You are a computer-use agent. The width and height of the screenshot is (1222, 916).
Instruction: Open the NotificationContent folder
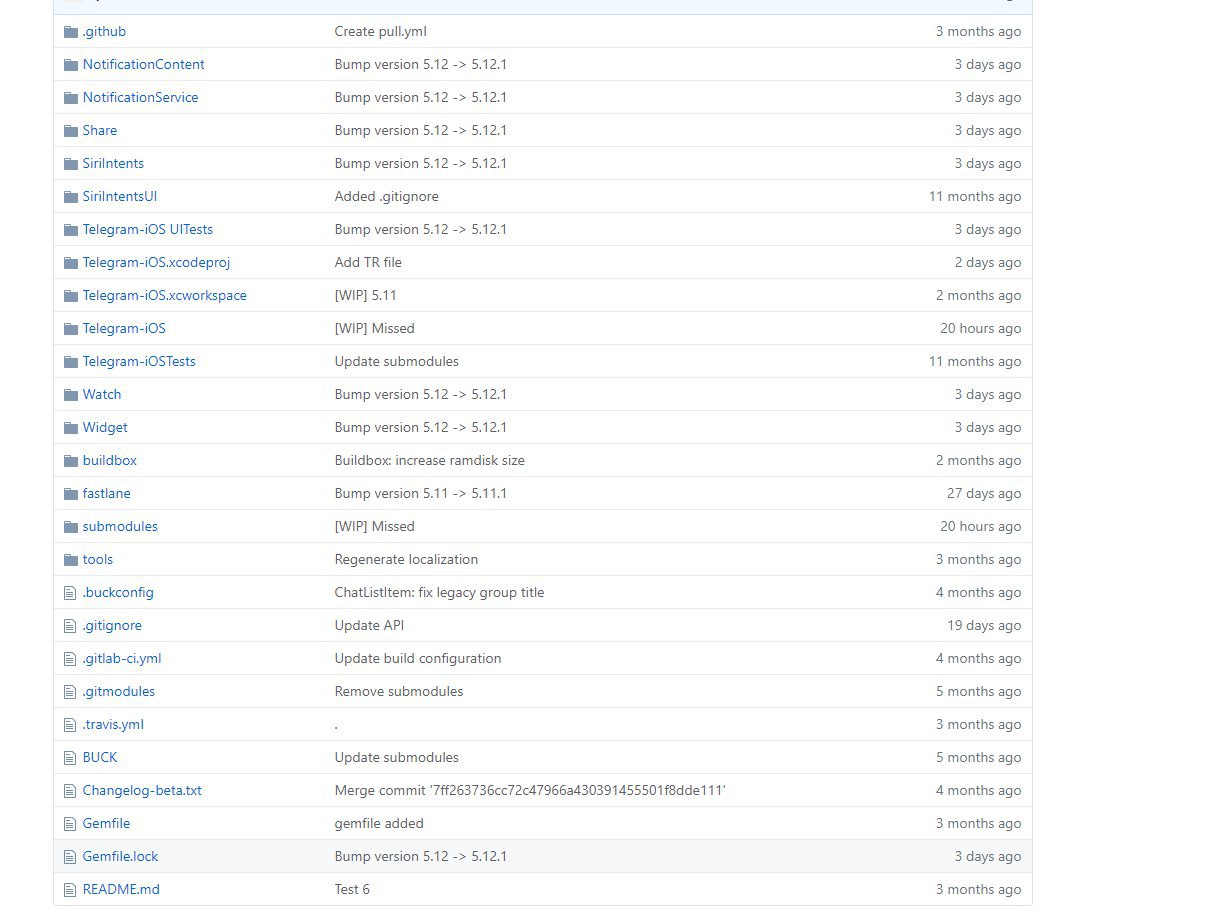(x=143, y=65)
